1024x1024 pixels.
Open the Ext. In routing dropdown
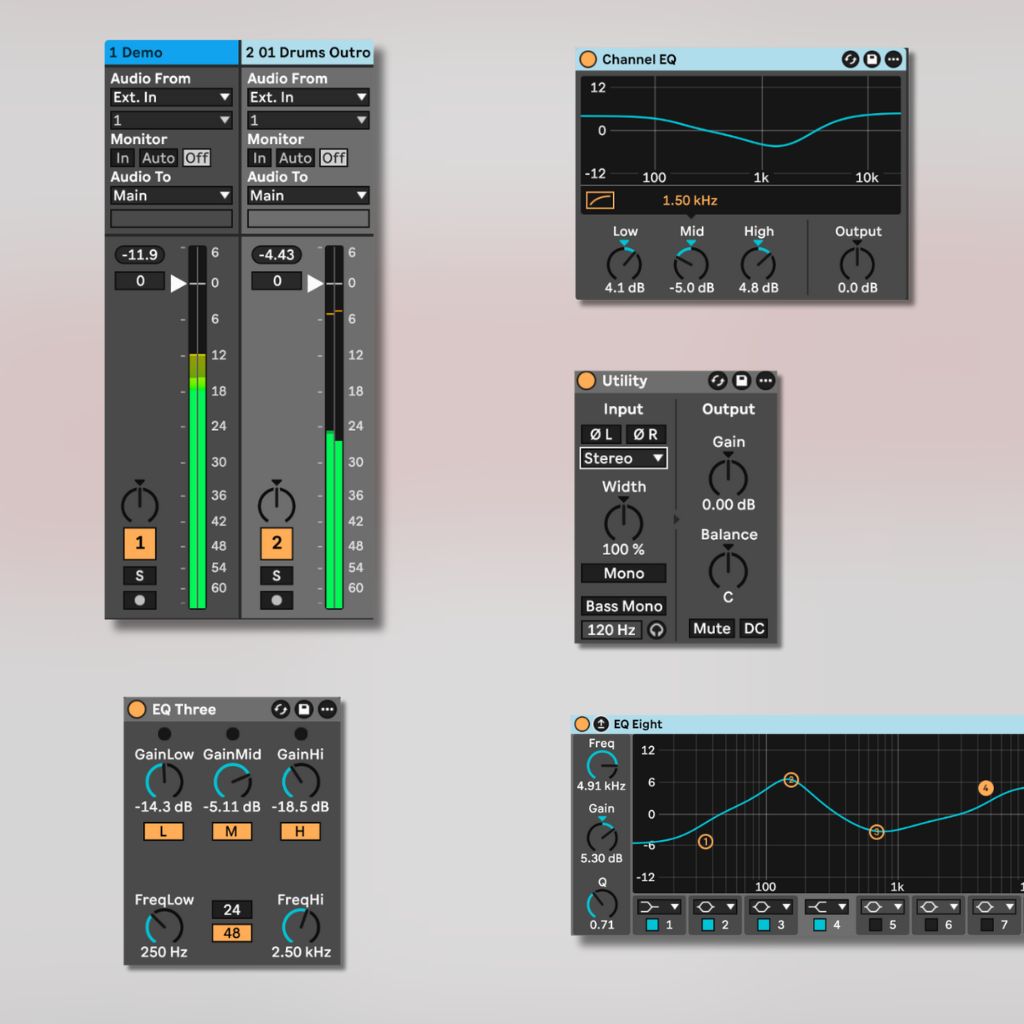coord(170,97)
